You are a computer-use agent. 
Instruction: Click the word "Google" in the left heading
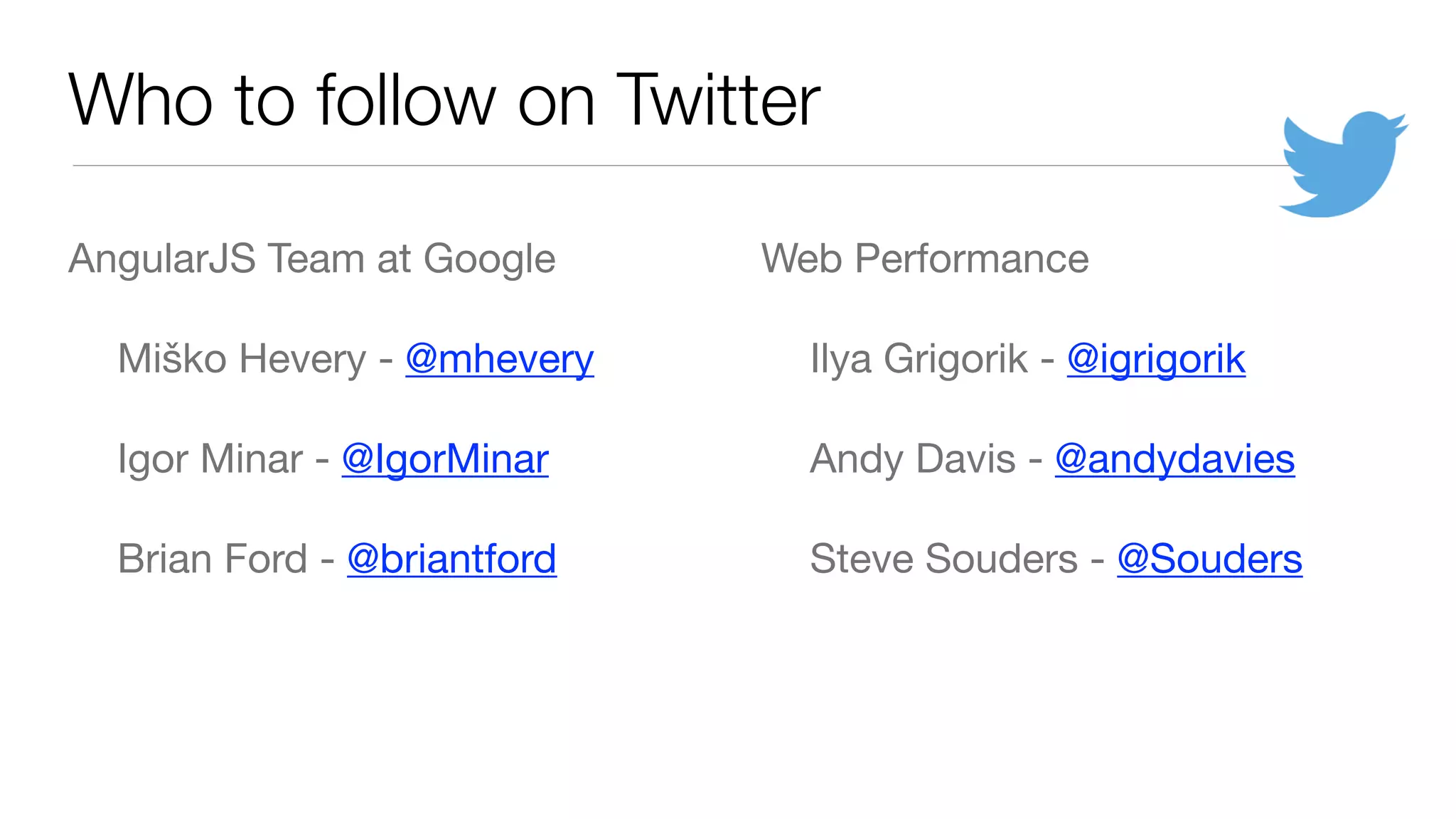pyautogui.click(x=489, y=259)
